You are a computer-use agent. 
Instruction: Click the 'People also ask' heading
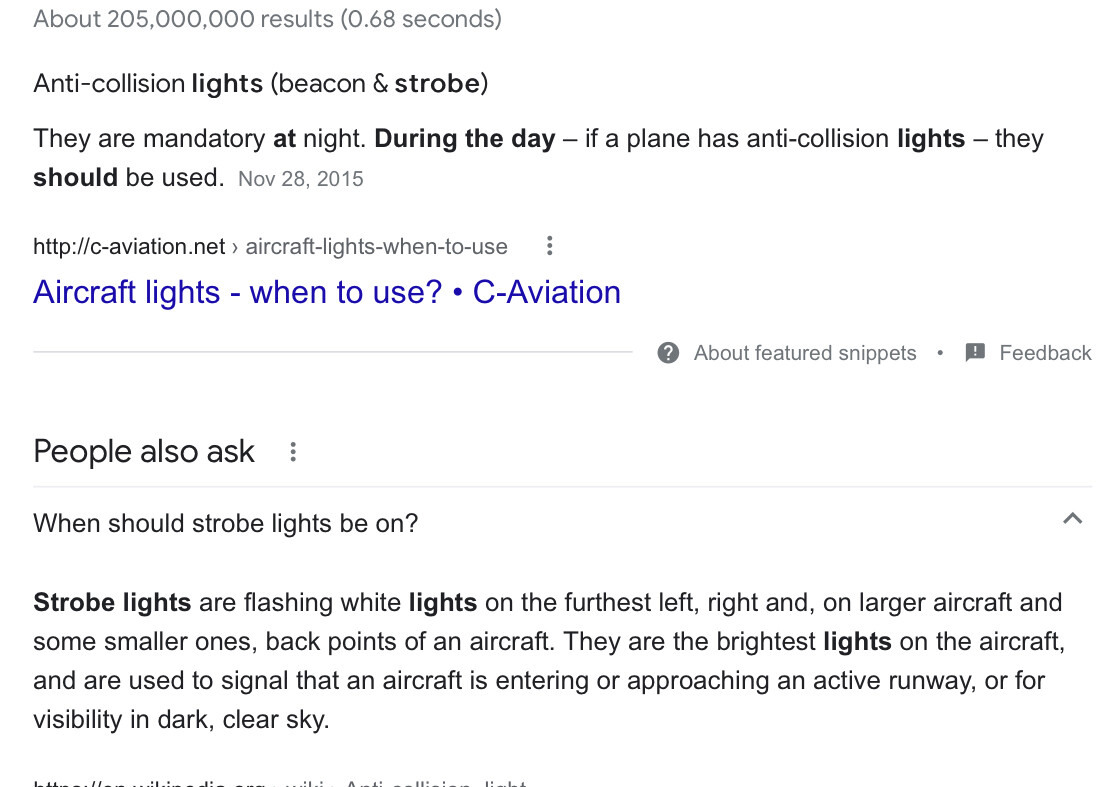click(x=144, y=452)
